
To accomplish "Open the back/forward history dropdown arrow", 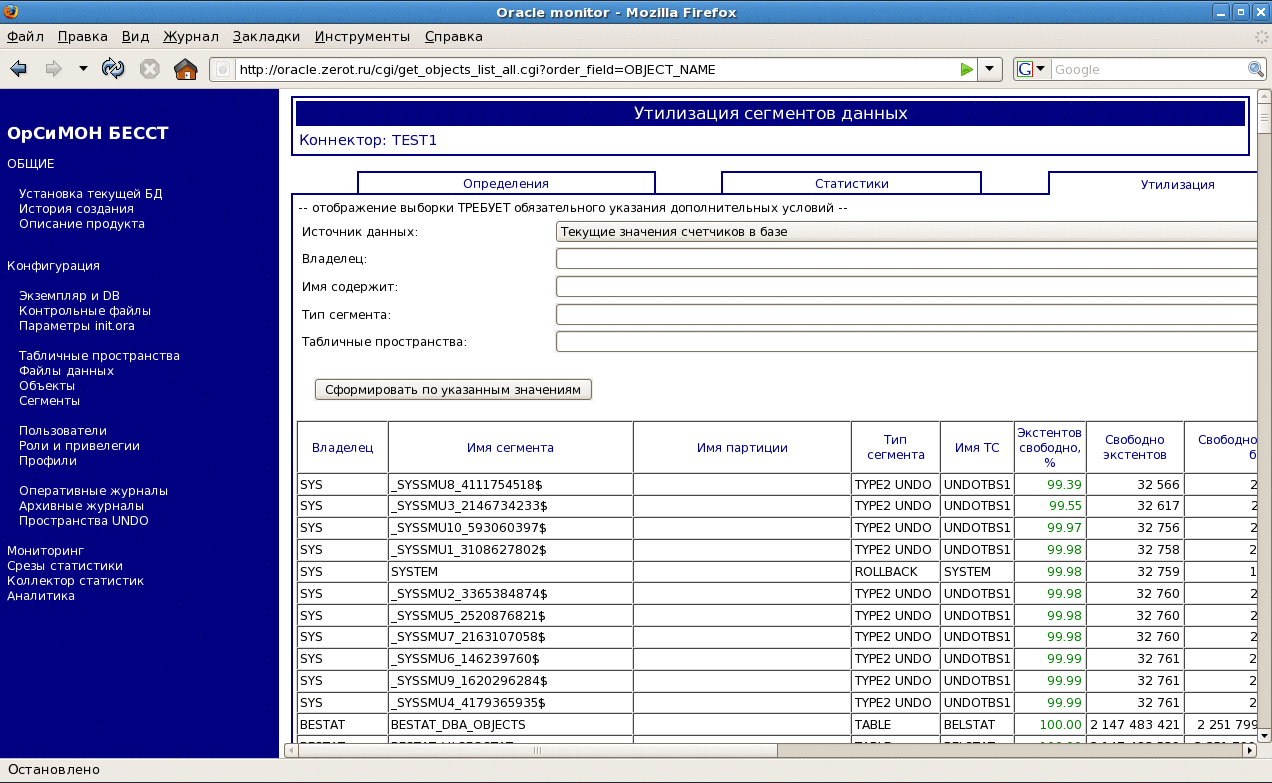I will [83, 69].
